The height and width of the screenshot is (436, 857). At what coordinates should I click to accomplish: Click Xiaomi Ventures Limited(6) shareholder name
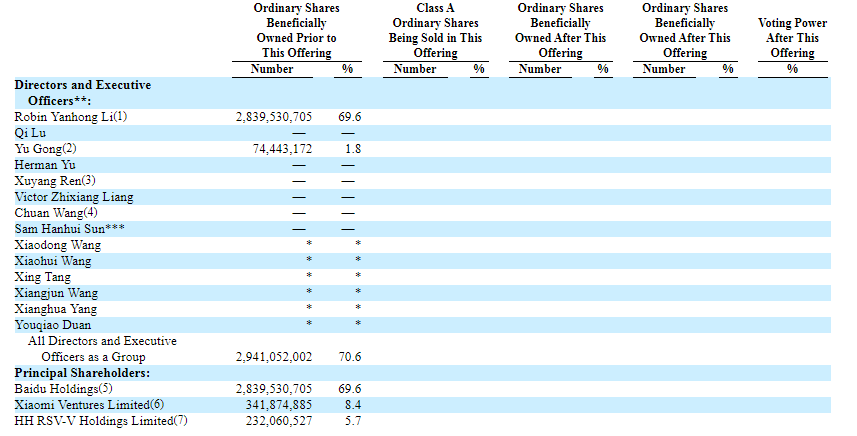[x=89, y=405]
